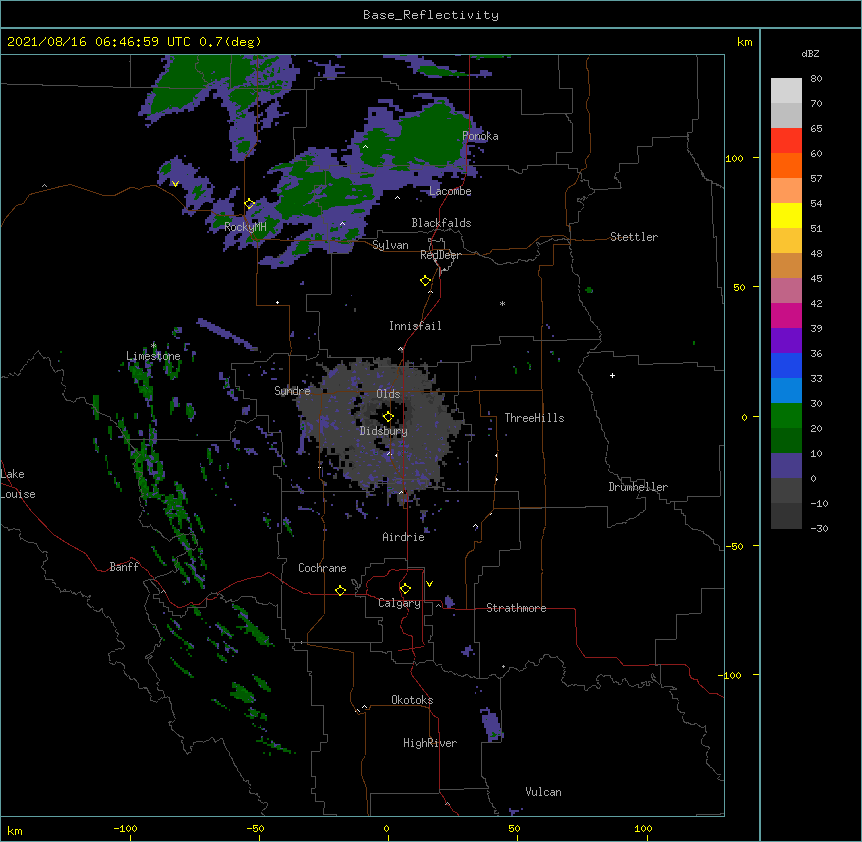Click the white asterisk east of Innisfail
This screenshot has height=842, width=862.
click(x=502, y=303)
